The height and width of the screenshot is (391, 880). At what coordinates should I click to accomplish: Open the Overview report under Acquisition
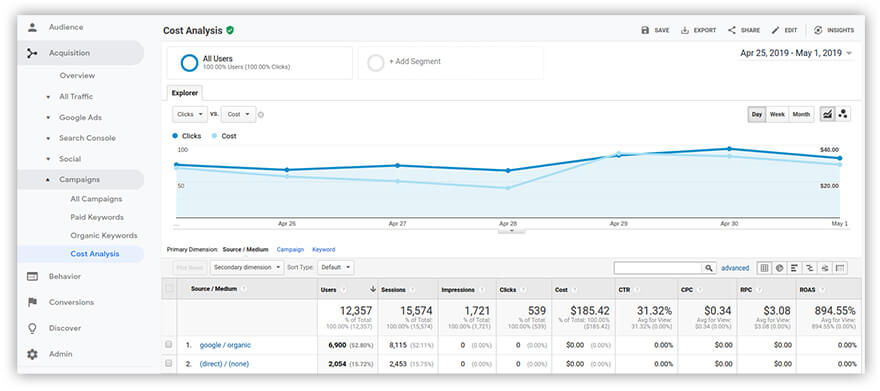point(77,76)
